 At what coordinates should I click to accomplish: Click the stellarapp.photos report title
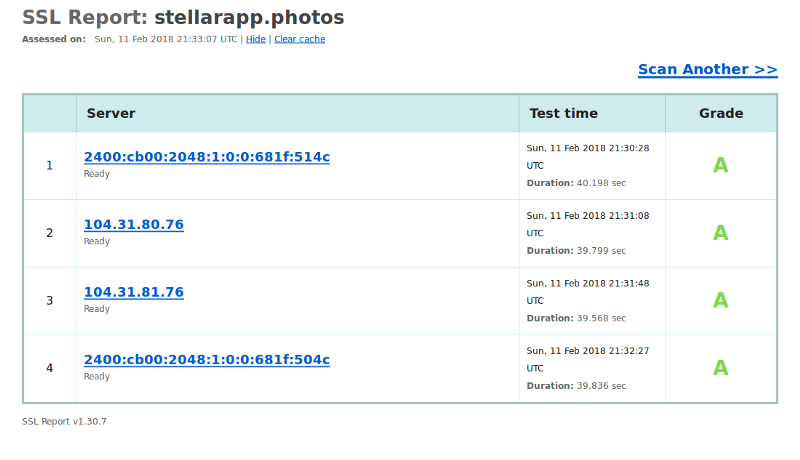(x=249, y=17)
